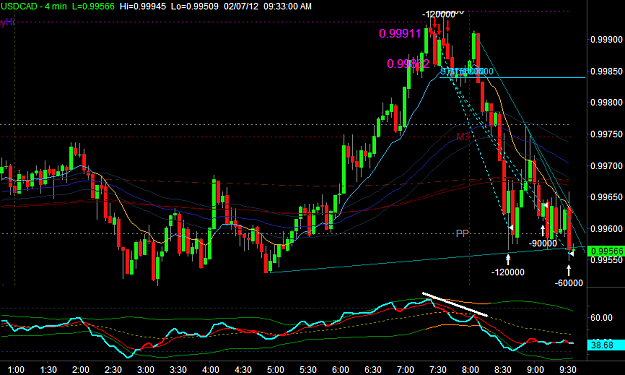Click the Hi=0.99945 value in the header
This screenshot has height=375, width=625.
pos(142,6)
